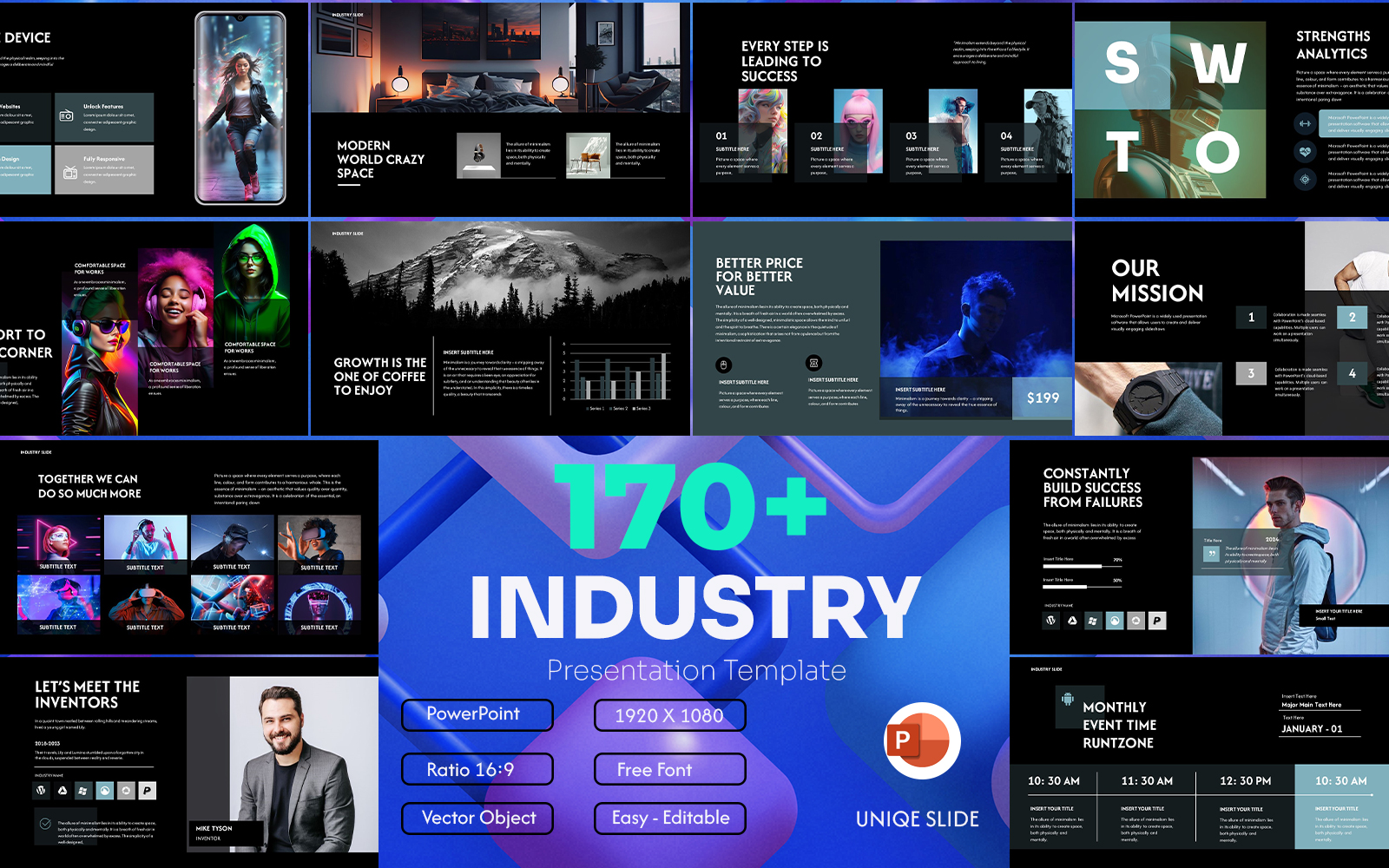The width and height of the screenshot is (1389, 868).
Task: Click the Easy - Editable pill label
Action: tap(670, 819)
